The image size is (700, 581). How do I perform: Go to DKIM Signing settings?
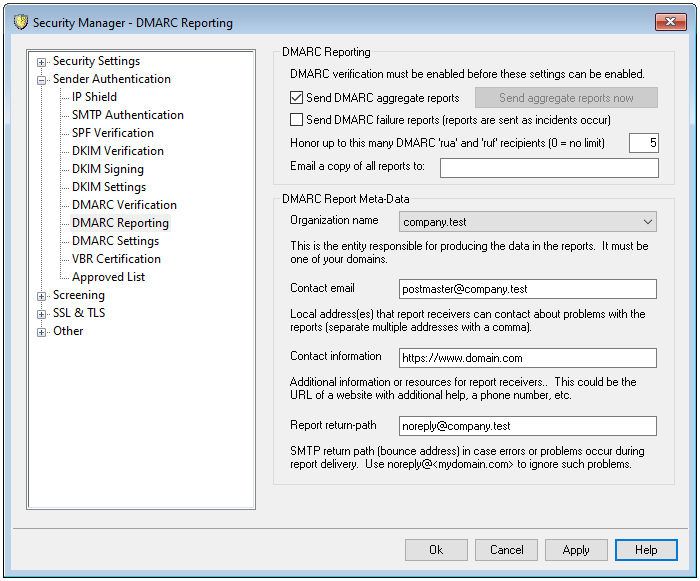(107, 169)
